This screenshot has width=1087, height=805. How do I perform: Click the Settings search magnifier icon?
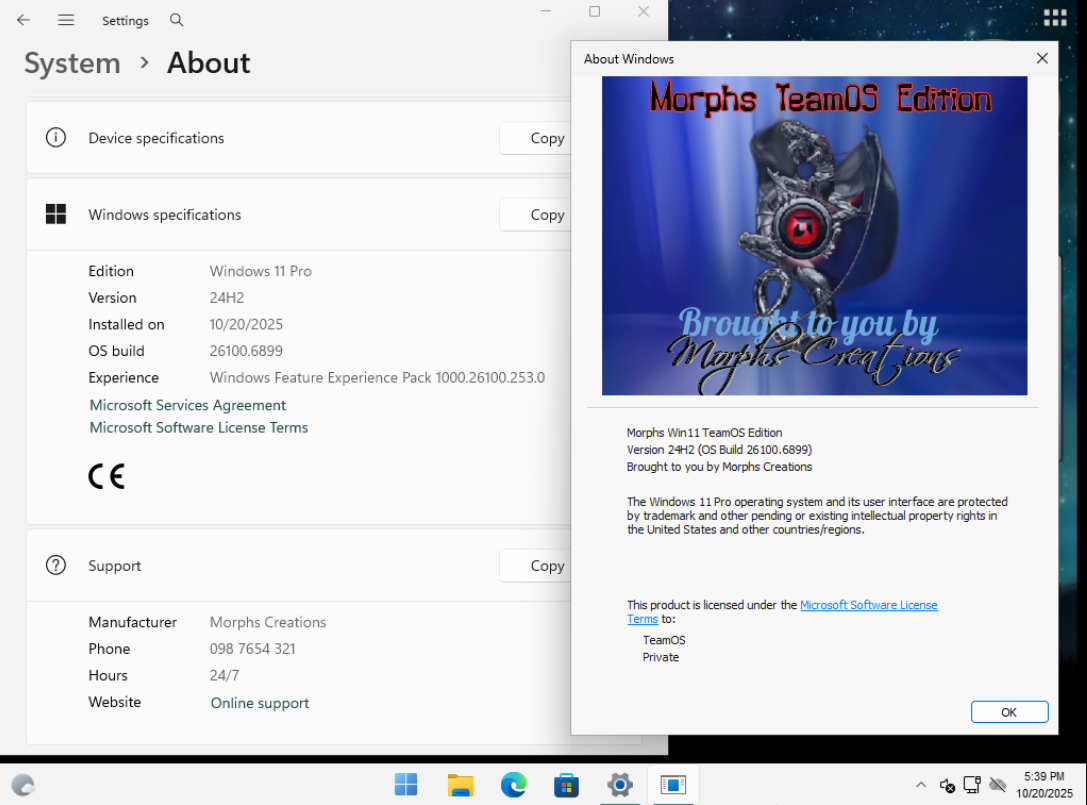[177, 20]
